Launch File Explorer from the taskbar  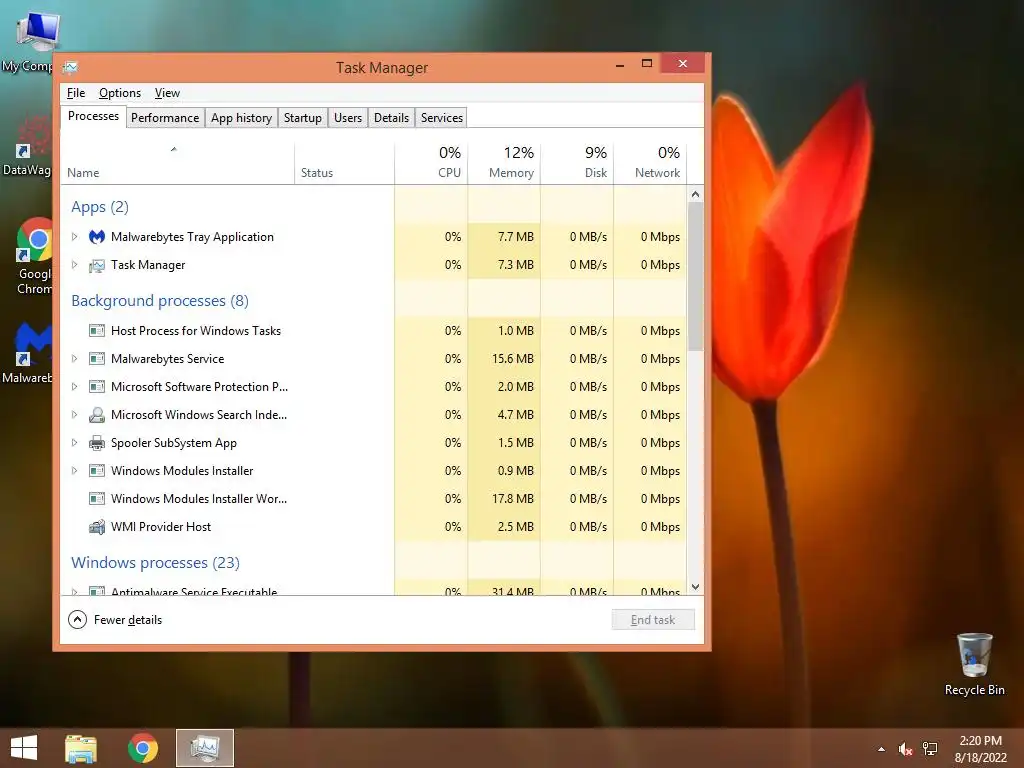pyautogui.click(x=81, y=748)
